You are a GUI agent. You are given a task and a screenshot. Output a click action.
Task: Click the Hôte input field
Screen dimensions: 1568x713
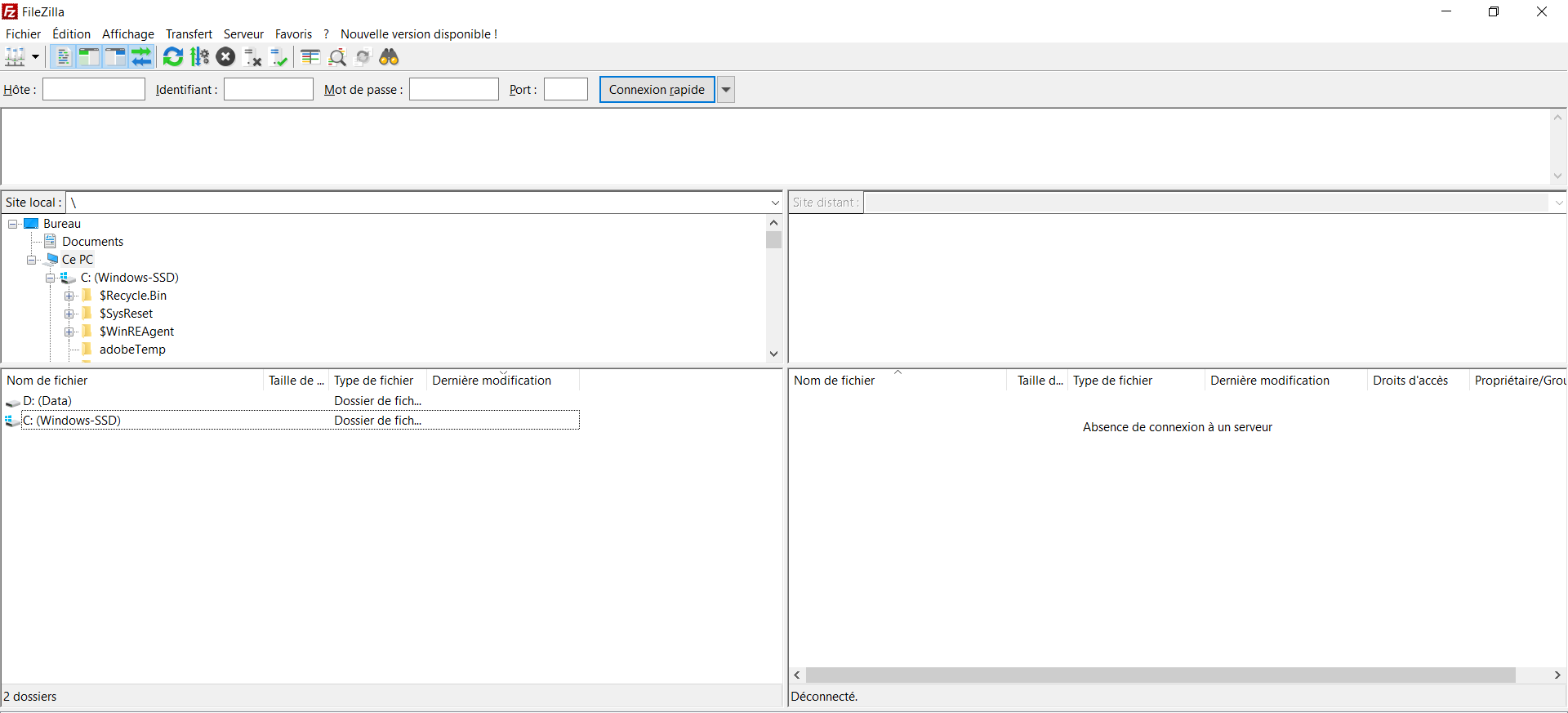point(94,89)
